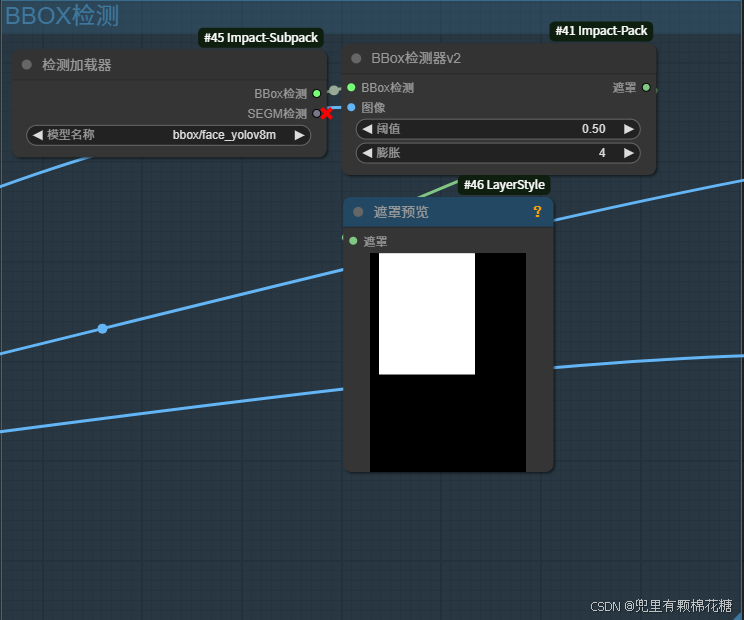Click the red X marker on the SEGM link

326,113
